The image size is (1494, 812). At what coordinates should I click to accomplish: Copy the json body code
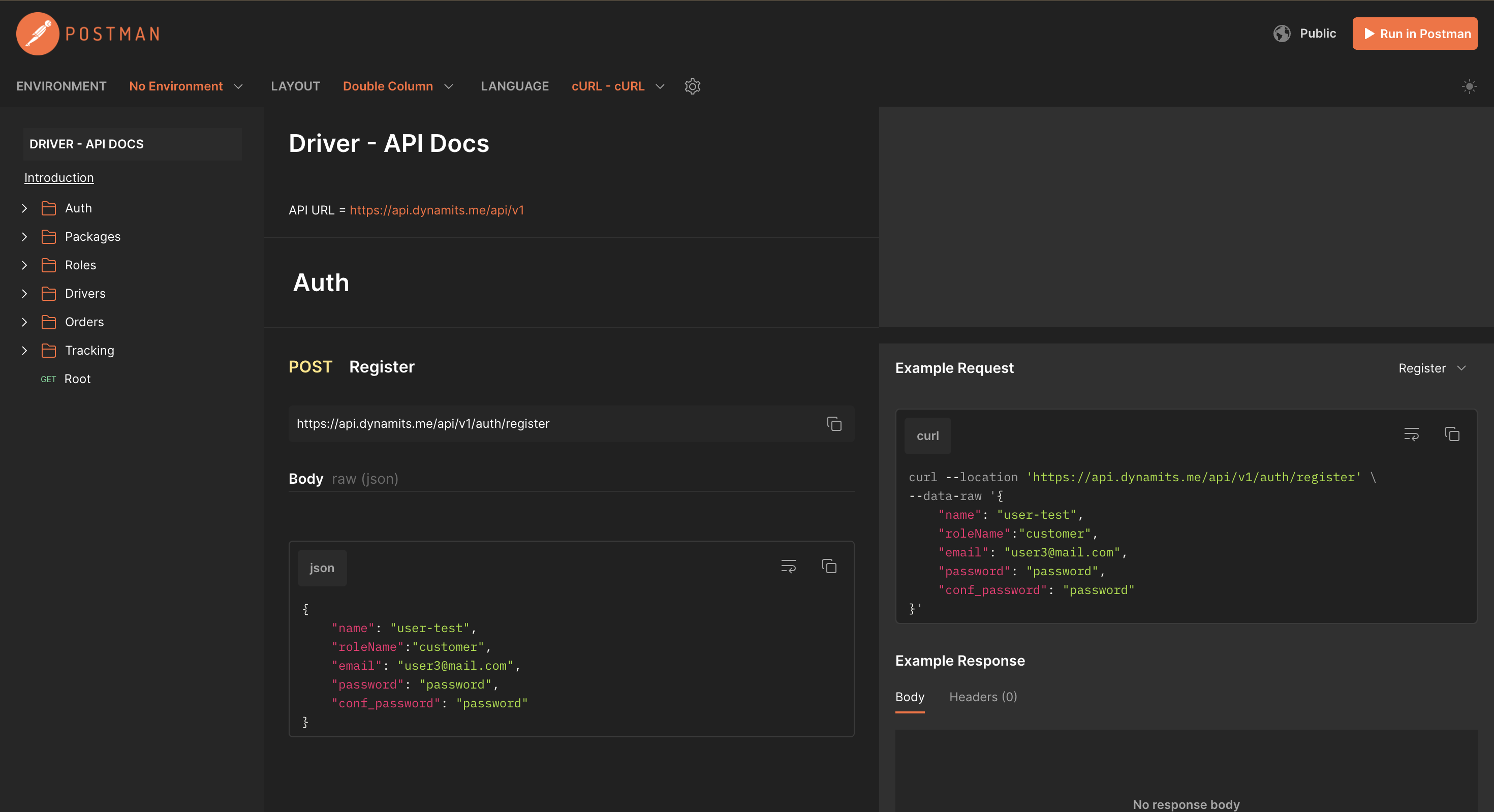829,567
